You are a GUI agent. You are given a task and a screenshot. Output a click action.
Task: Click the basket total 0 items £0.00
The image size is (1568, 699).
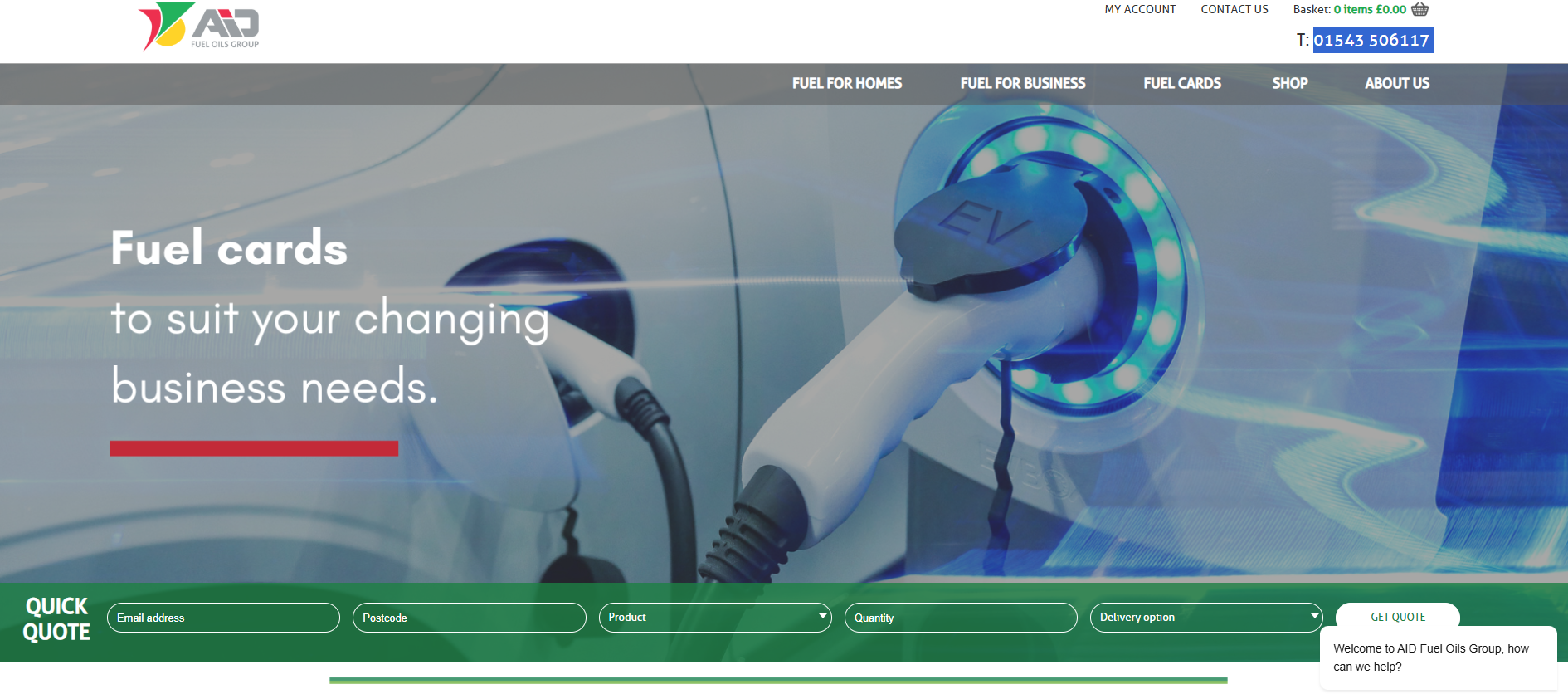tap(1370, 9)
